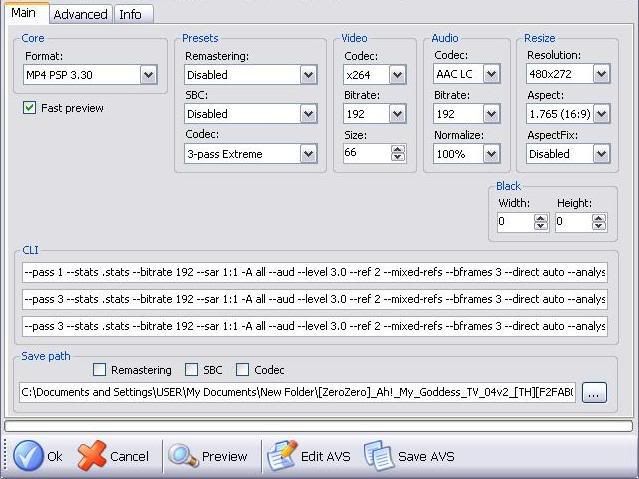The image size is (639, 479).
Task: Open the AspectFix Disabled dropdown
Action: click(568, 154)
